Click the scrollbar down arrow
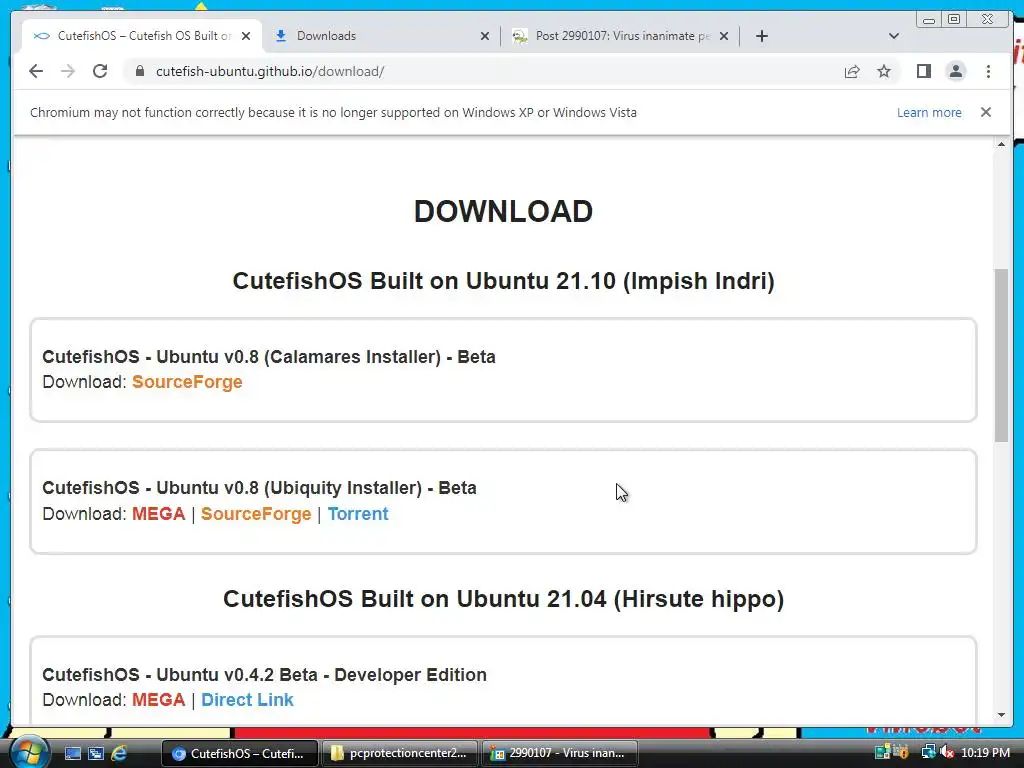The image size is (1024, 768). click(1001, 715)
